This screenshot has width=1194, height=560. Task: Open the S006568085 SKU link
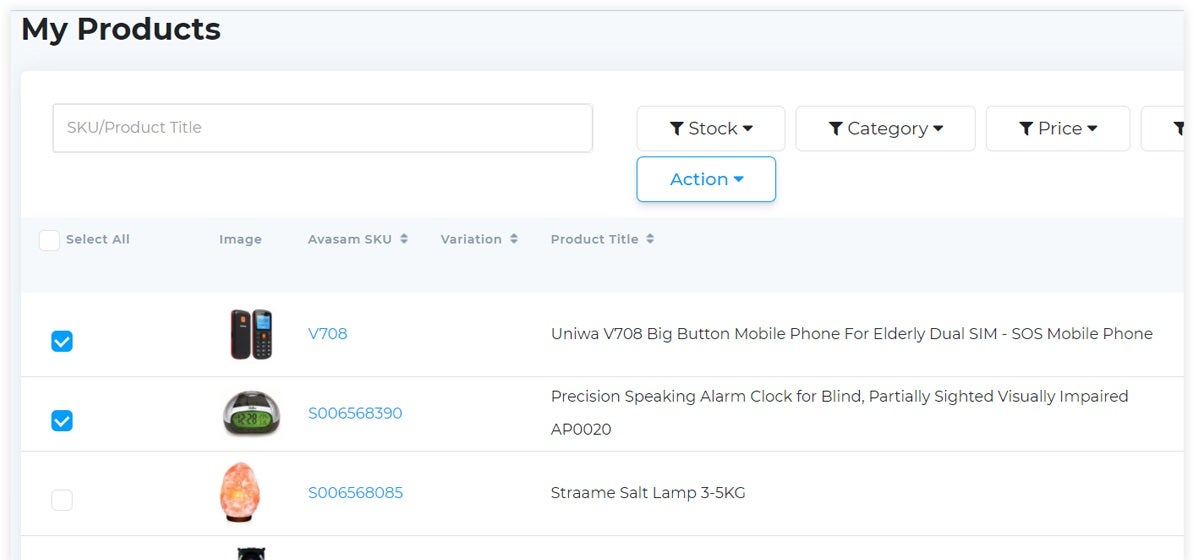pos(355,493)
